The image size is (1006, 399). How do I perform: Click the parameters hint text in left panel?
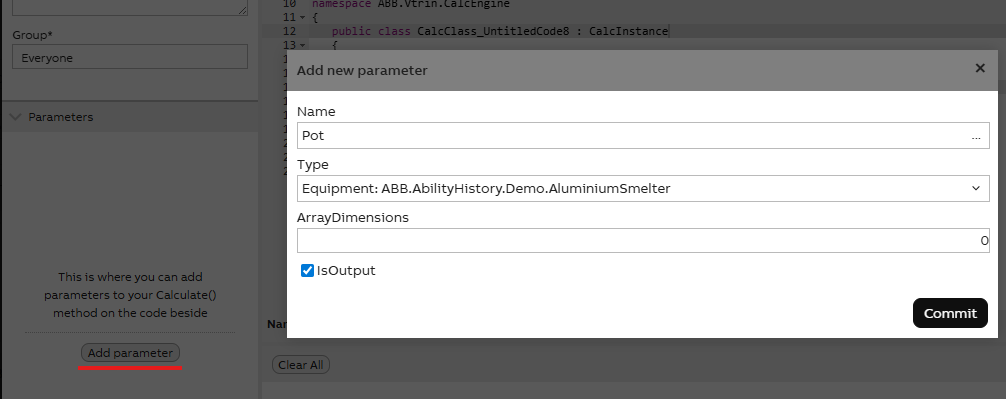(x=130, y=295)
